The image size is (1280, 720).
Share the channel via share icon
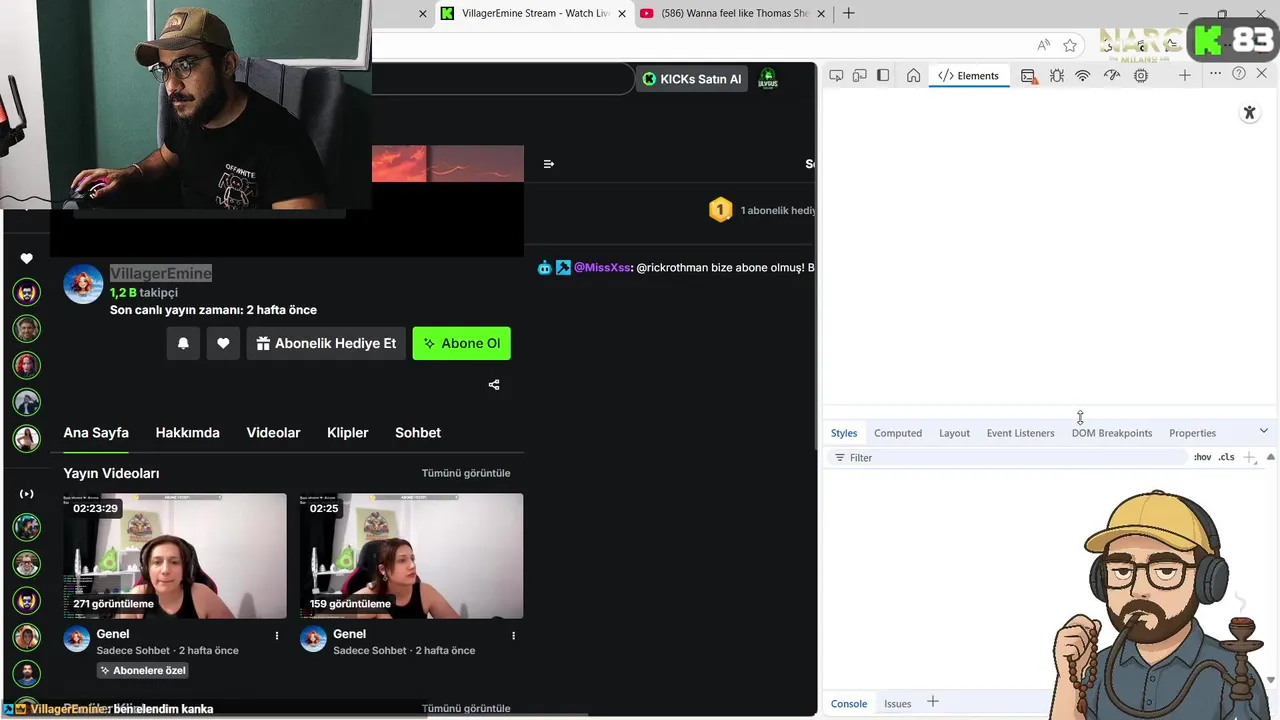(494, 385)
